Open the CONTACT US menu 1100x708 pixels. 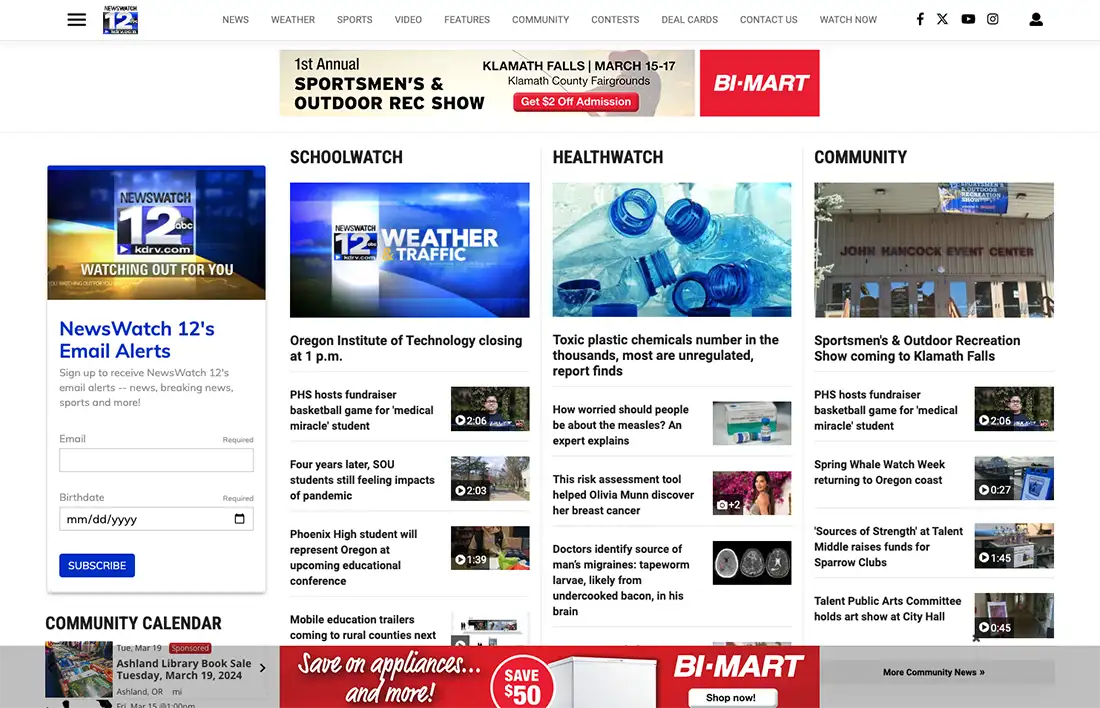click(x=768, y=20)
